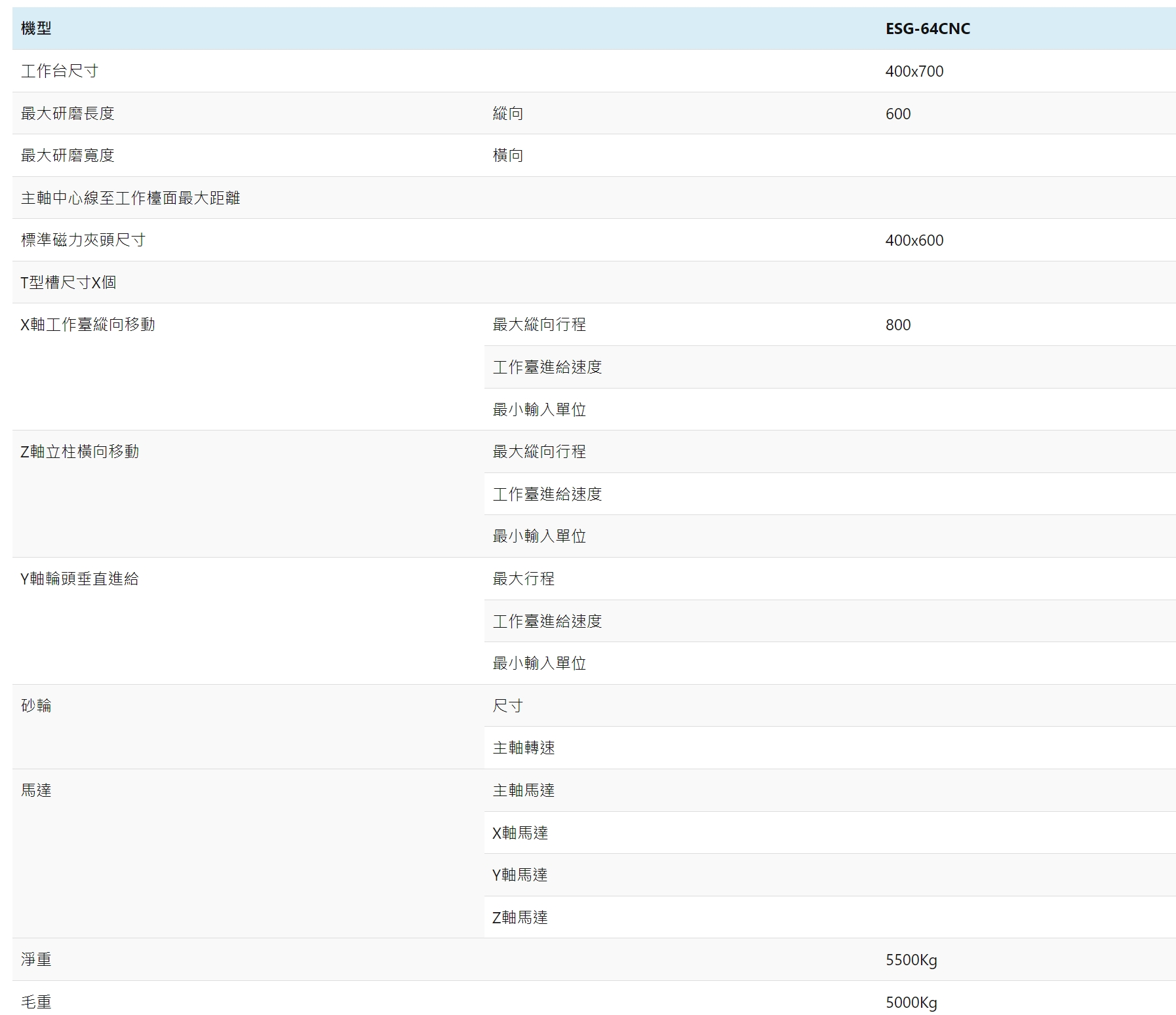Select the 400x700 table size value
The width and height of the screenshot is (1176, 1015).
click(x=914, y=71)
